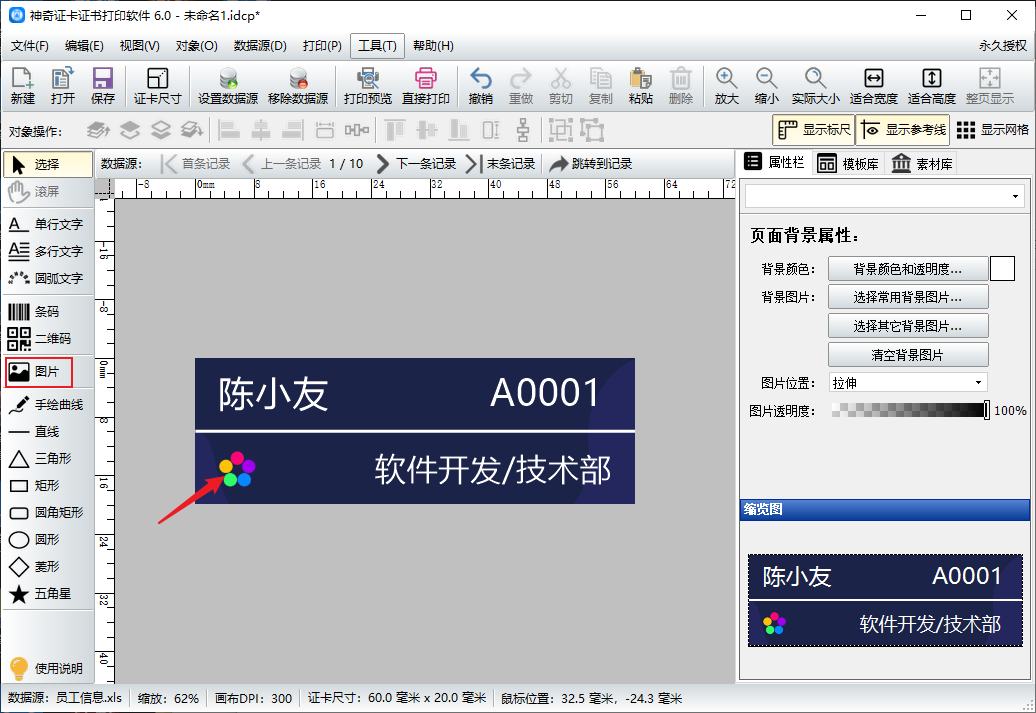Open image position (图片位置) dropdown
The width and height of the screenshot is (1036, 713).
pos(907,383)
